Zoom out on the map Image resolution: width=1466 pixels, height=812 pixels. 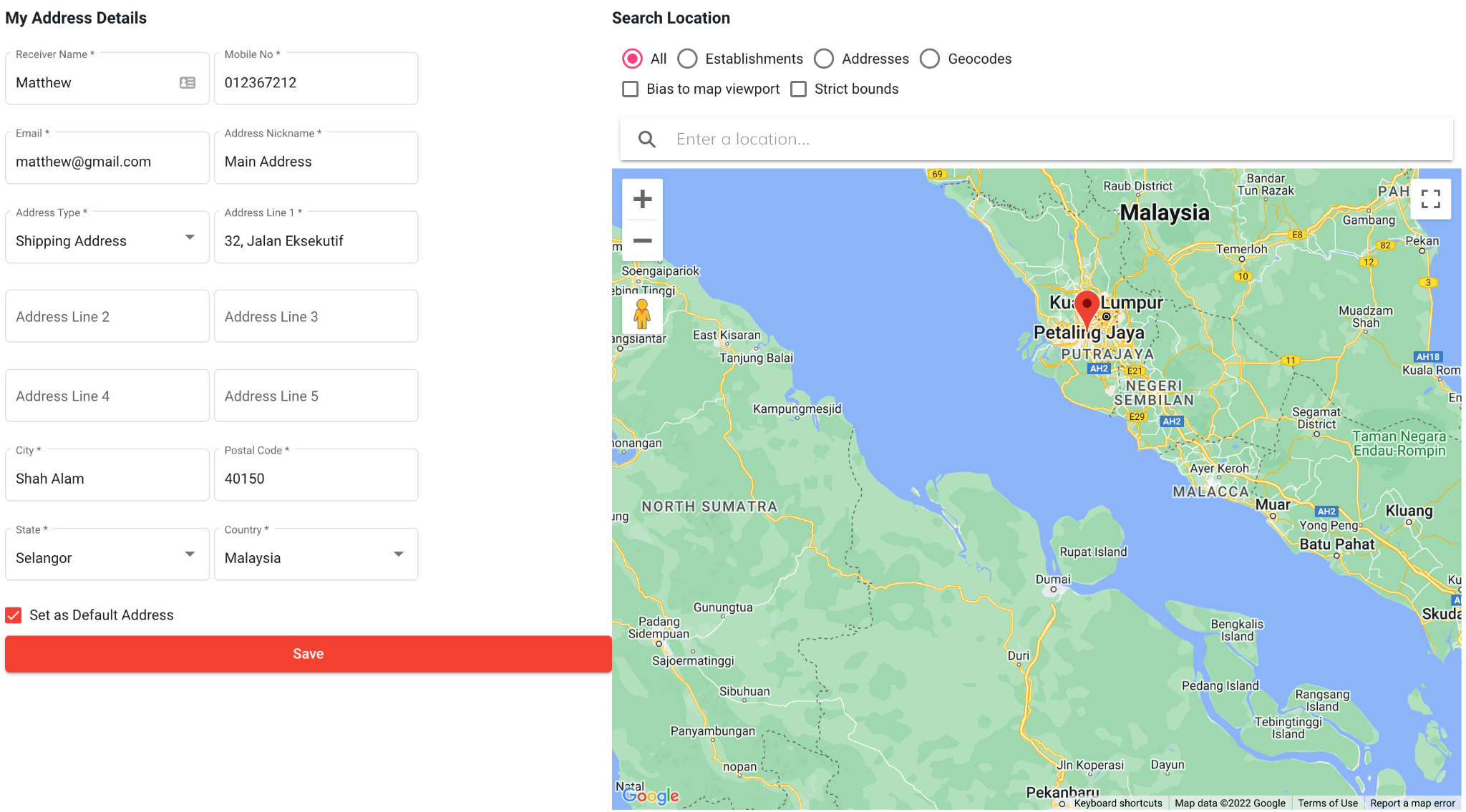(x=642, y=240)
